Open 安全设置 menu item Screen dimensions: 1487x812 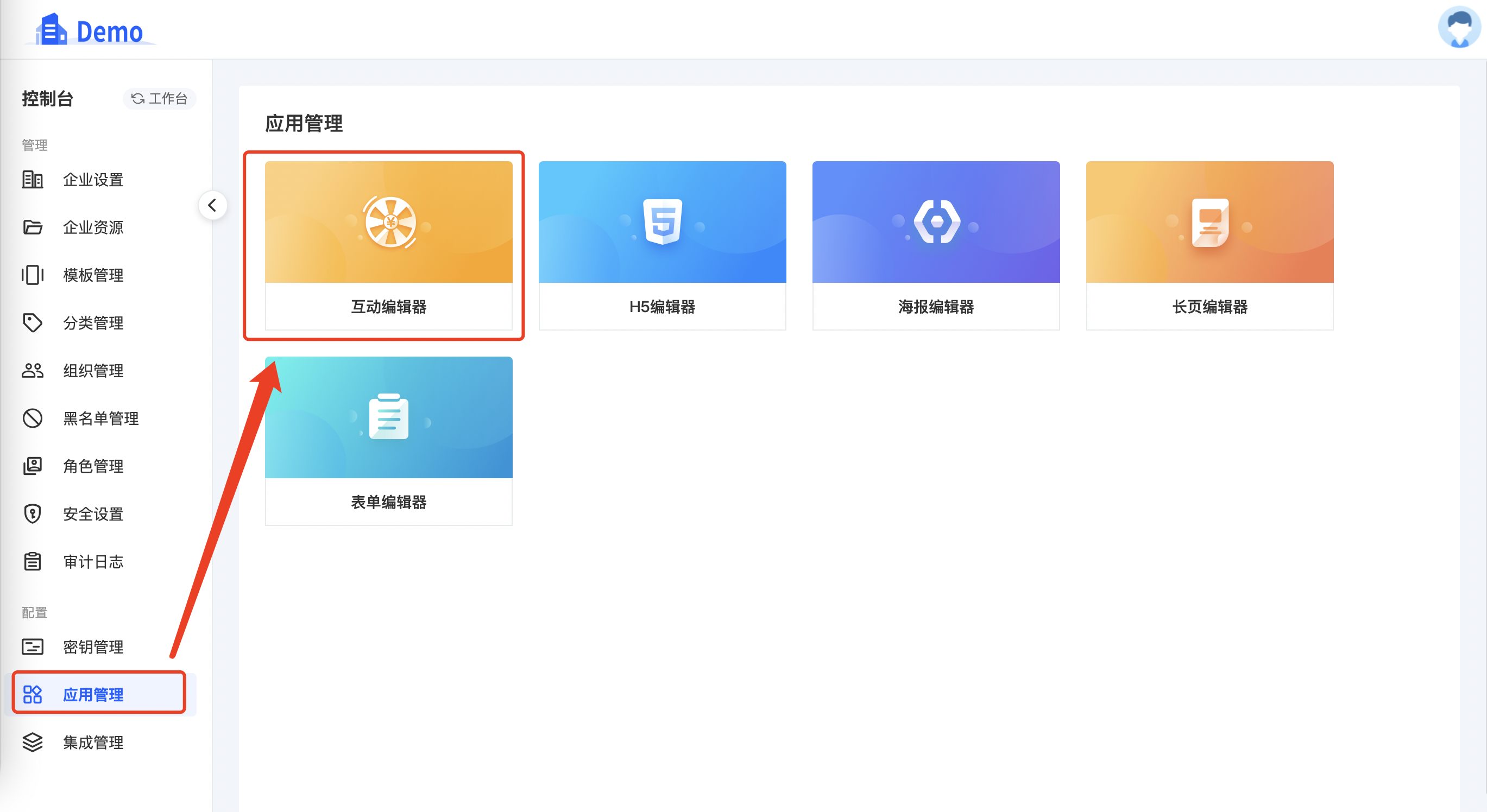(100, 513)
